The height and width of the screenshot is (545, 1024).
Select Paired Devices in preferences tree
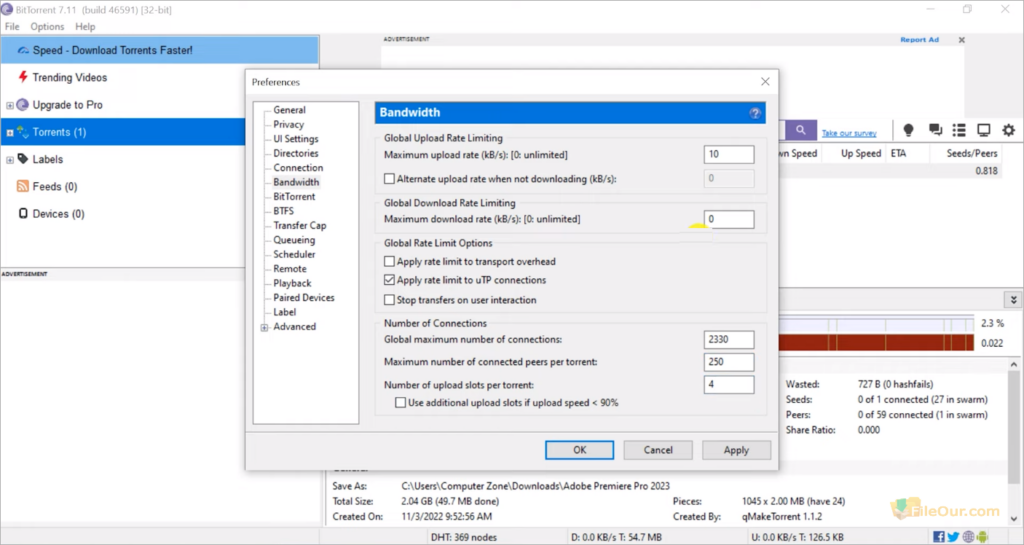tap(304, 297)
